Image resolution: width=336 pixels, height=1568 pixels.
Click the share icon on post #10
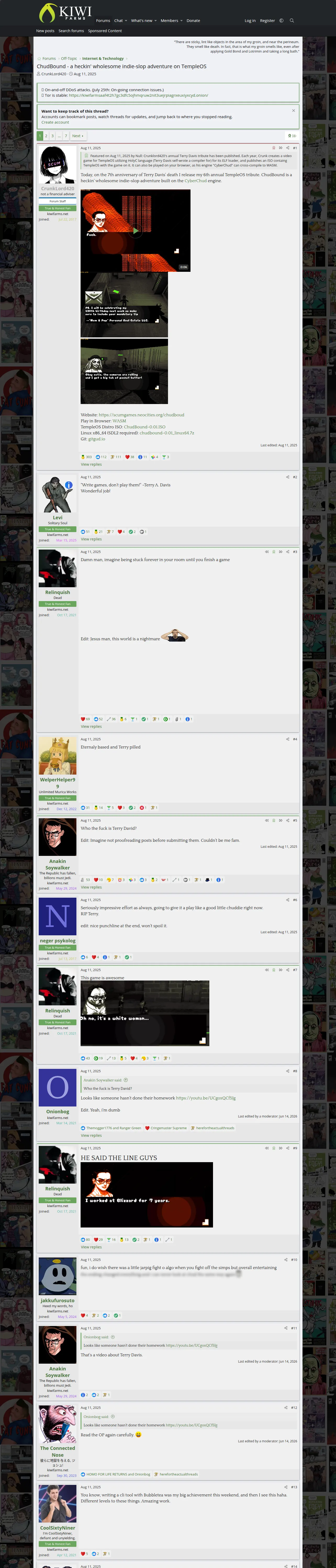tap(287, 1259)
